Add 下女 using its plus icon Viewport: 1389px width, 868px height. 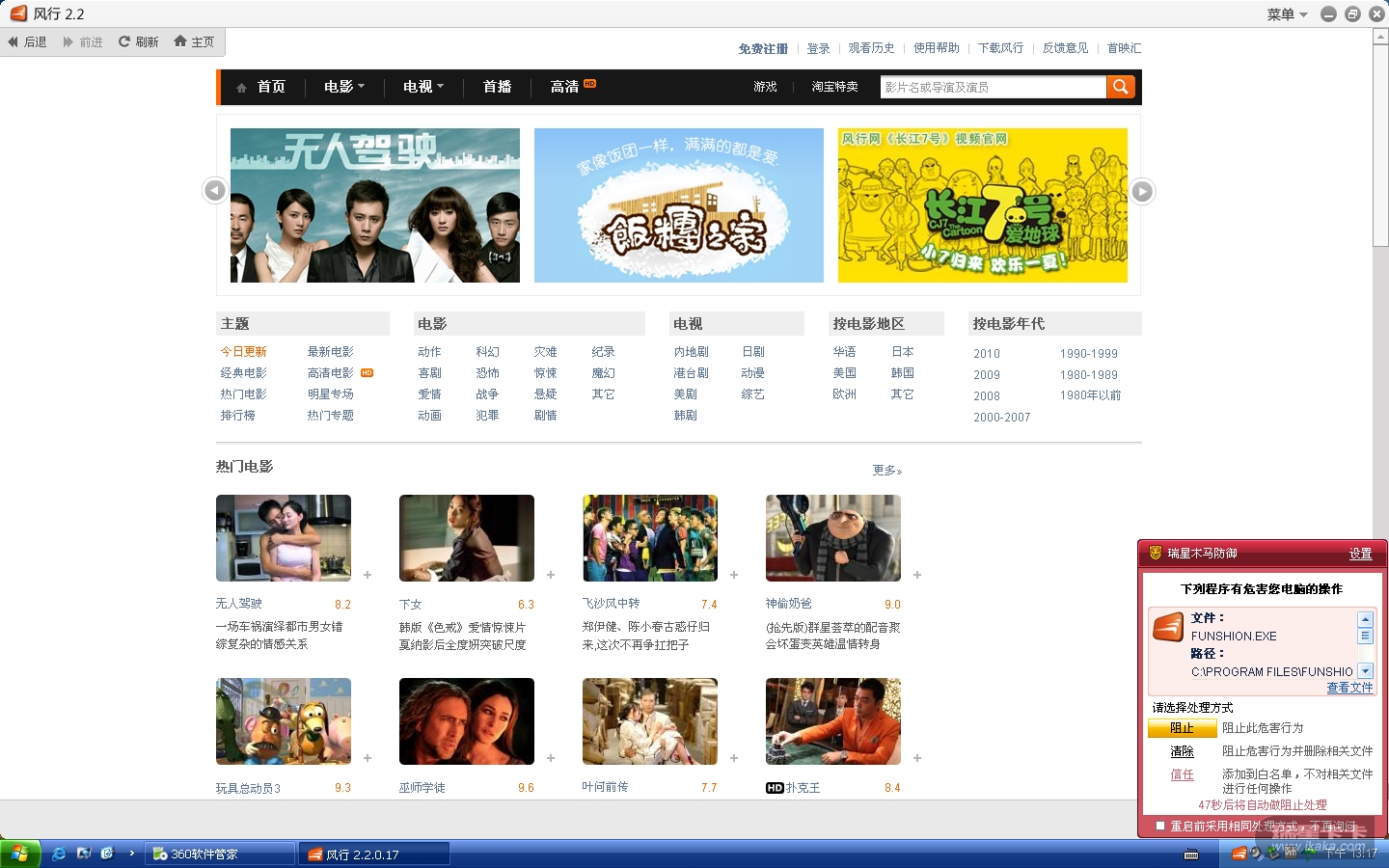tap(551, 575)
